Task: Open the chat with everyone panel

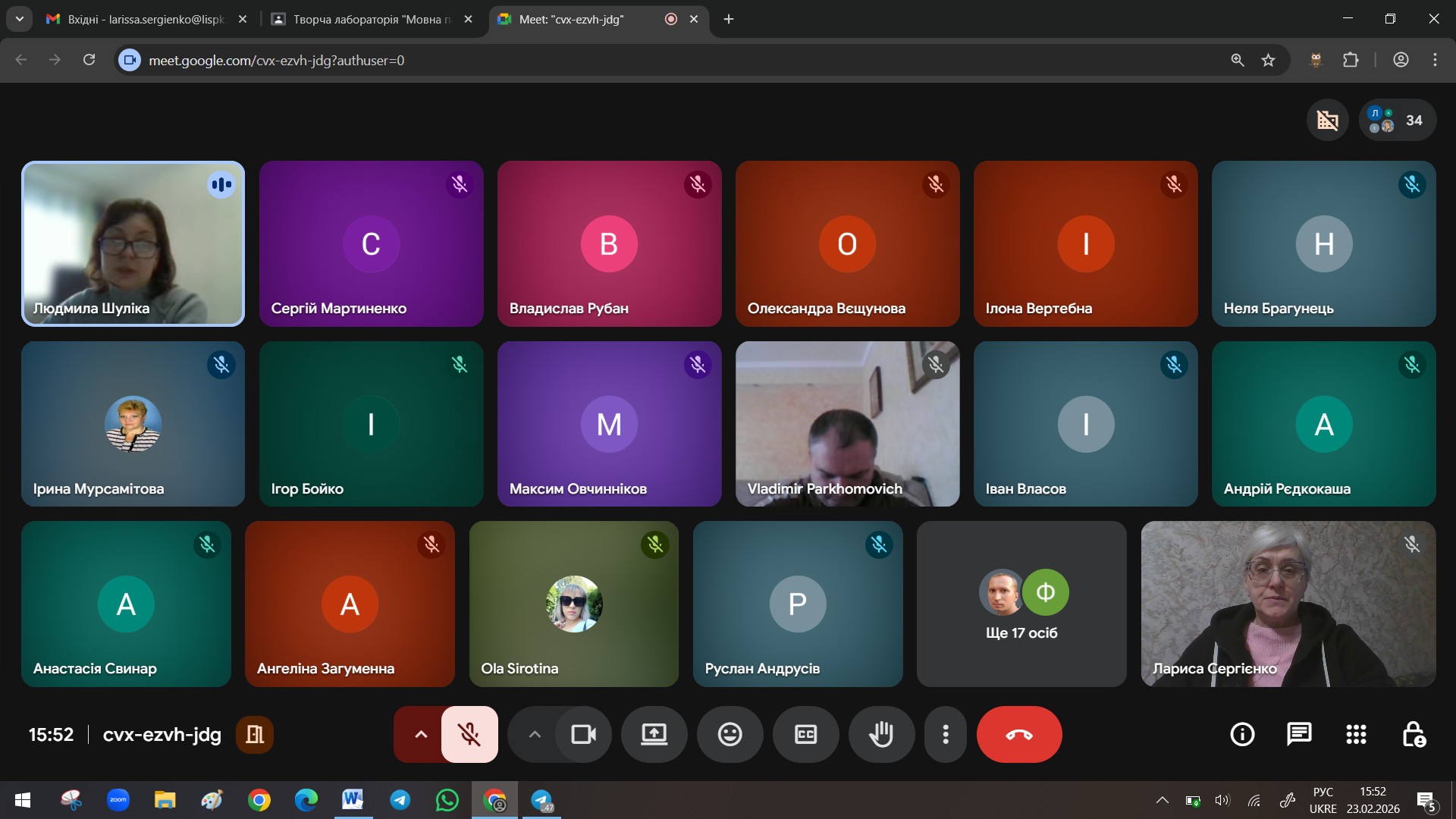Action: (1299, 734)
